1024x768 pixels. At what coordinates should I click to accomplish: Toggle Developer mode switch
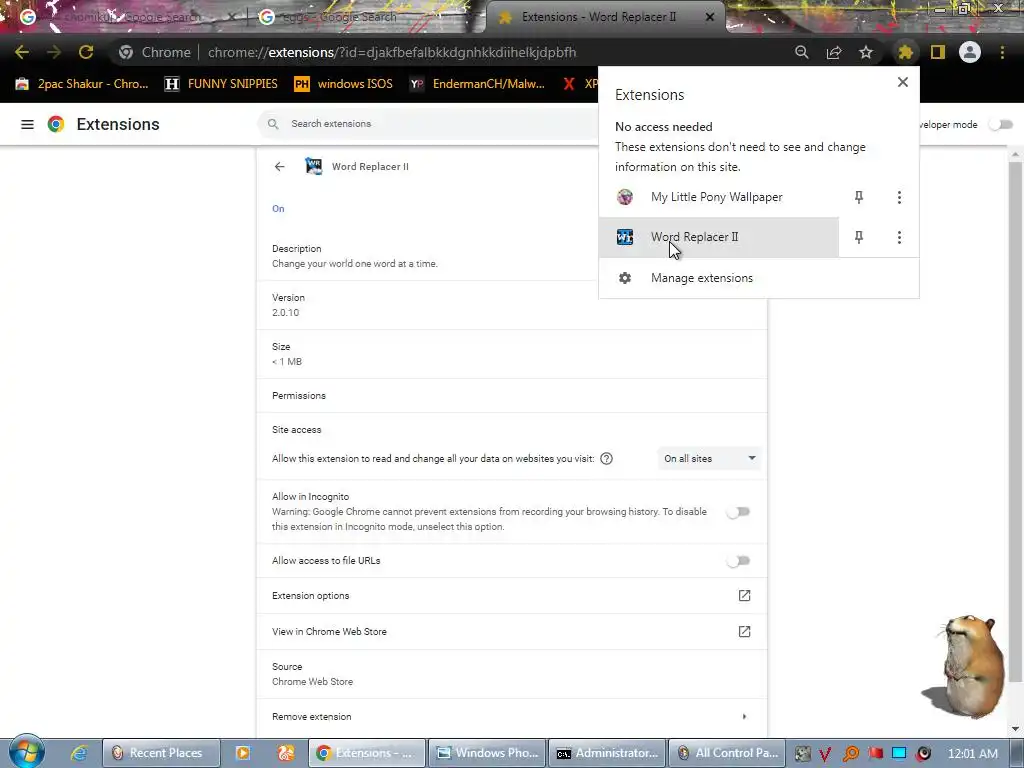coord(1000,124)
